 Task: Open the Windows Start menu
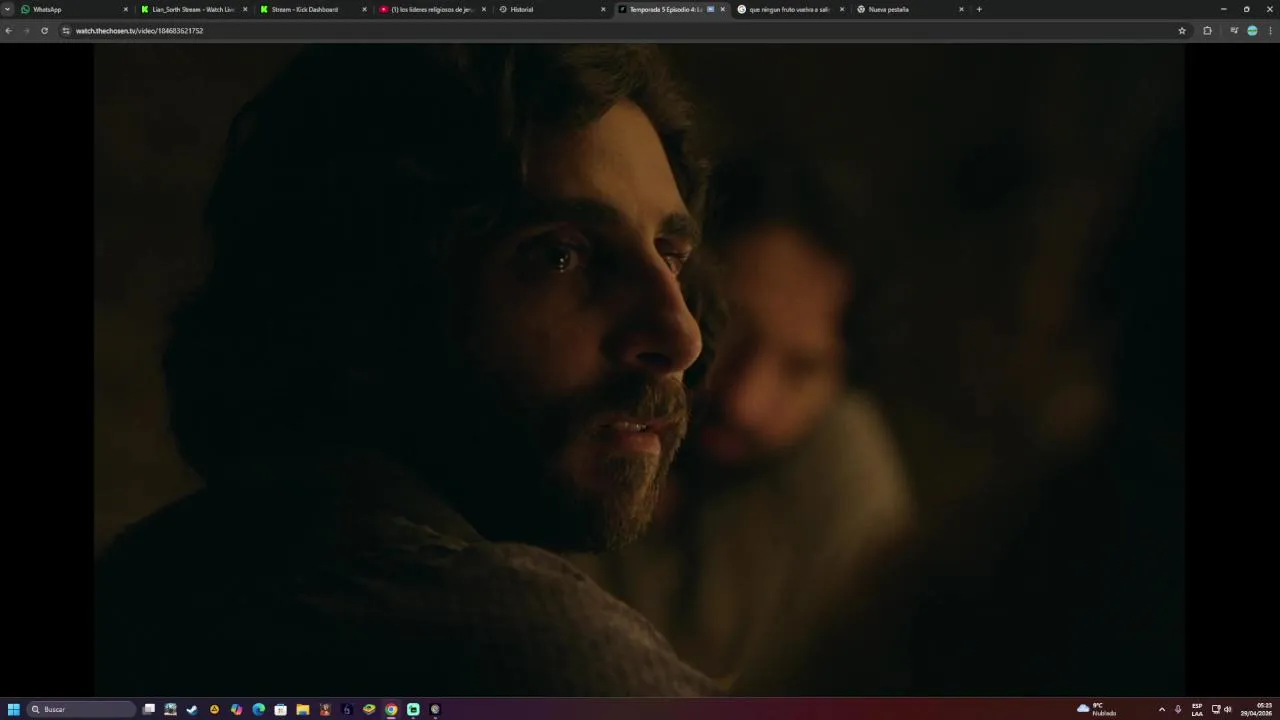coord(14,709)
